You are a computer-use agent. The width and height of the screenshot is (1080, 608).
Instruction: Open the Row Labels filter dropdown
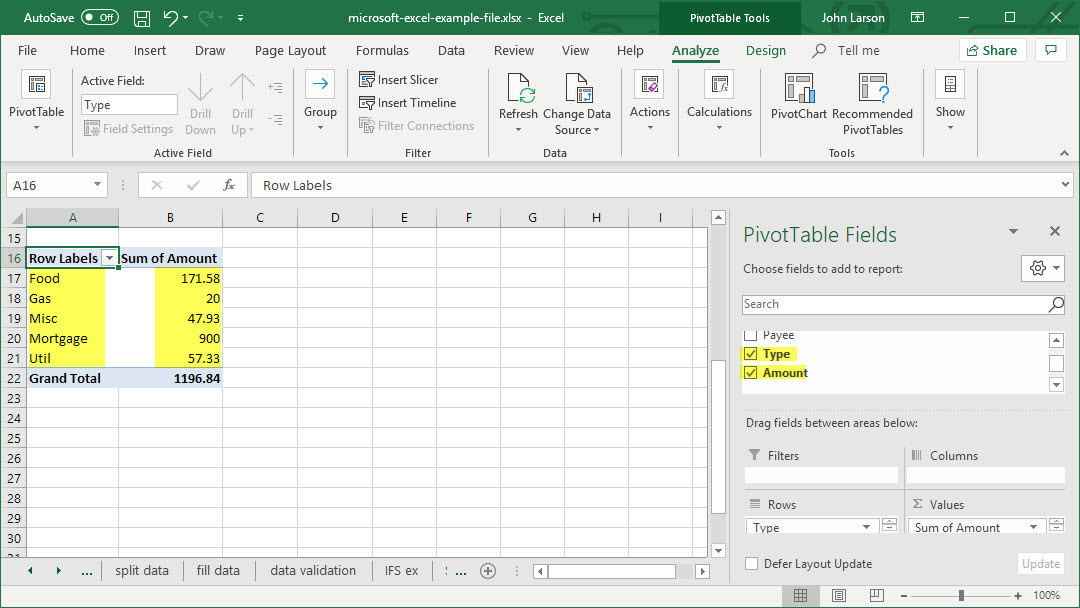coord(109,258)
